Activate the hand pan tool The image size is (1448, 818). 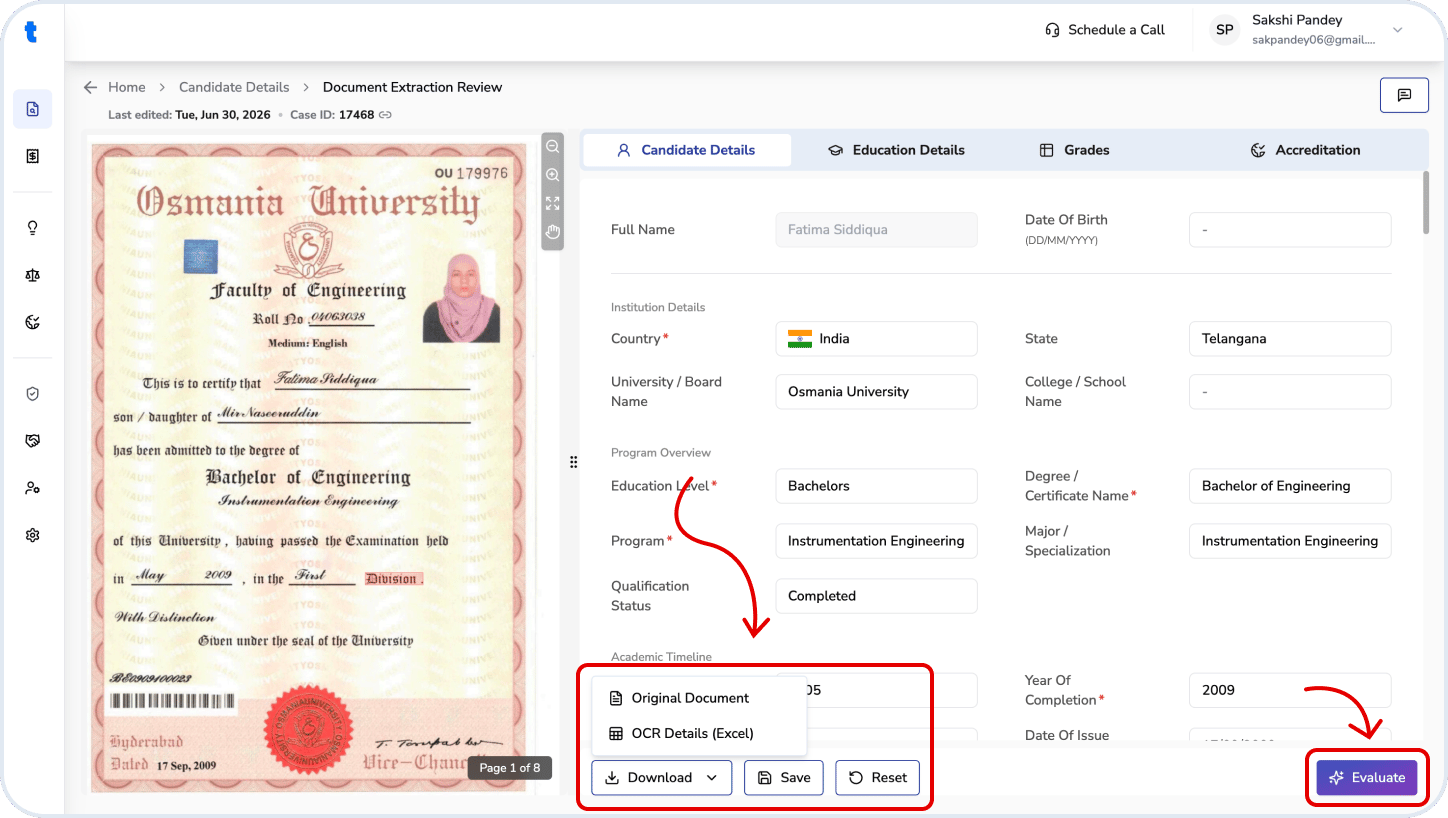tap(552, 232)
